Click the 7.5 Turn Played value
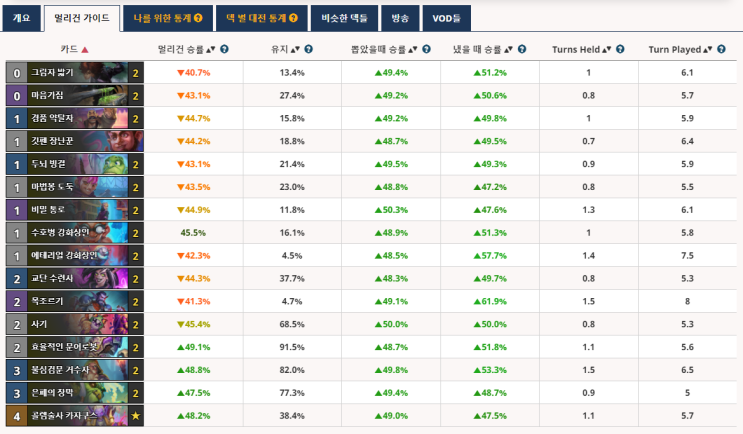The height and width of the screenshot is (434, 743). (x=687, y=255)
